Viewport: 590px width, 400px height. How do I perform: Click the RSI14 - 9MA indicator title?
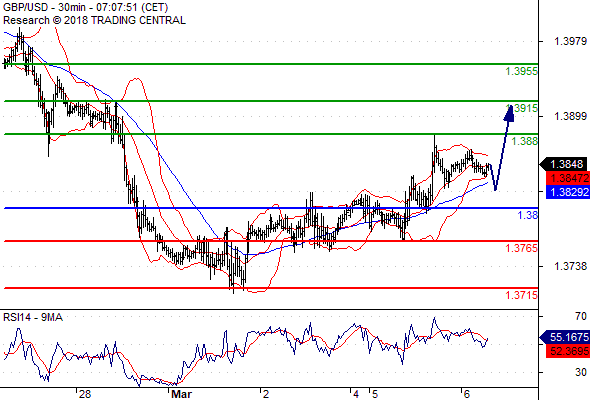pyautogui.click(x=33, y=317)
